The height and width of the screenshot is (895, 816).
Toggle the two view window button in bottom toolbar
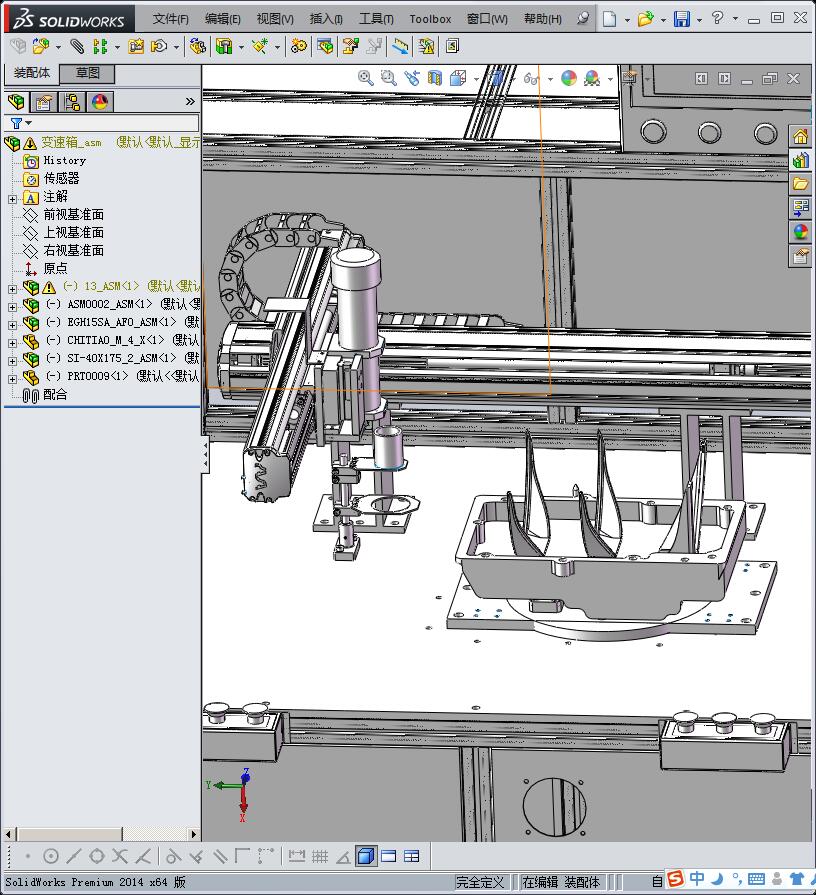point(389,856)
